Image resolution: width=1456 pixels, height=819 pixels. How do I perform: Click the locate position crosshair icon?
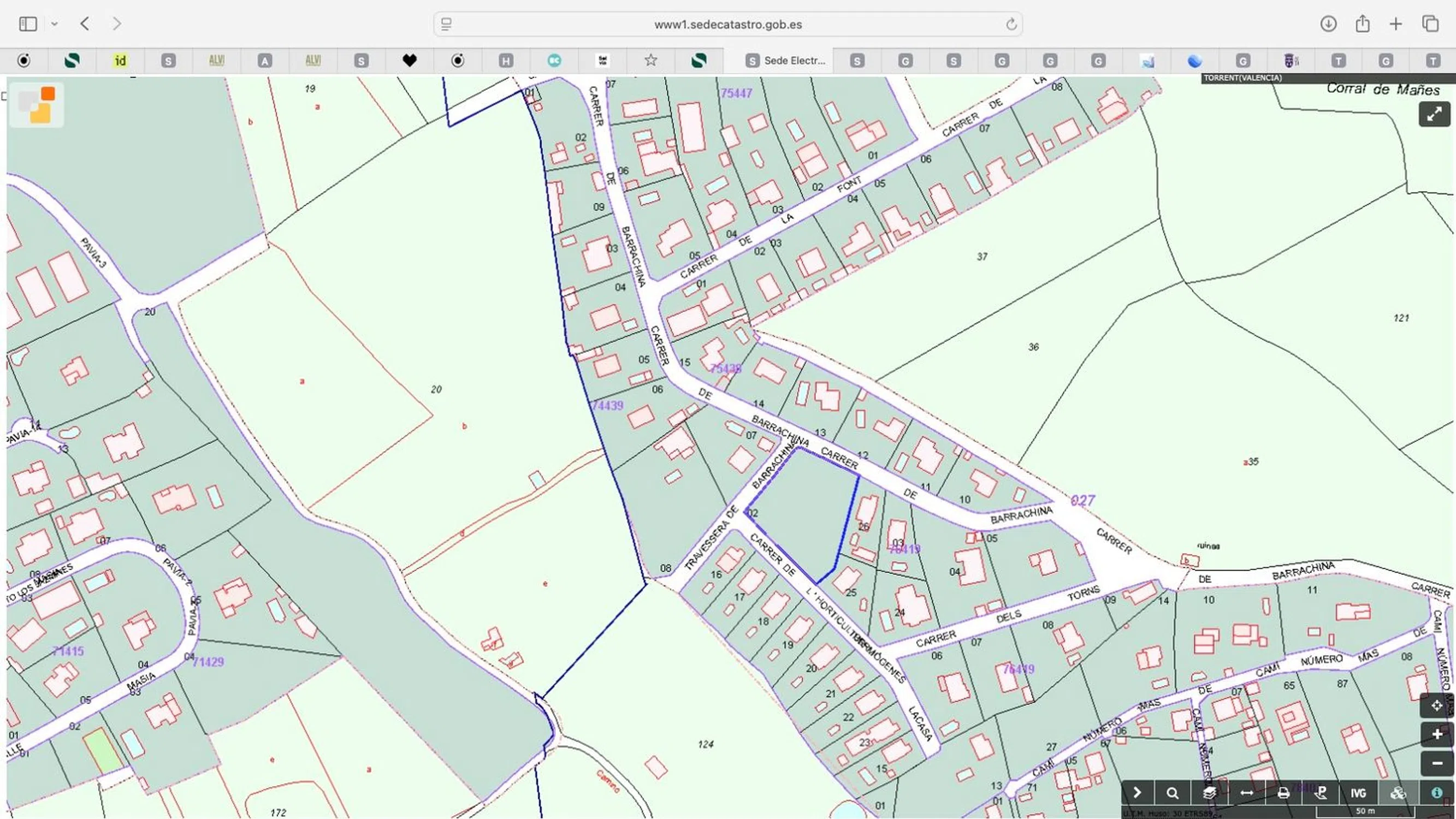click(1436, 705)
